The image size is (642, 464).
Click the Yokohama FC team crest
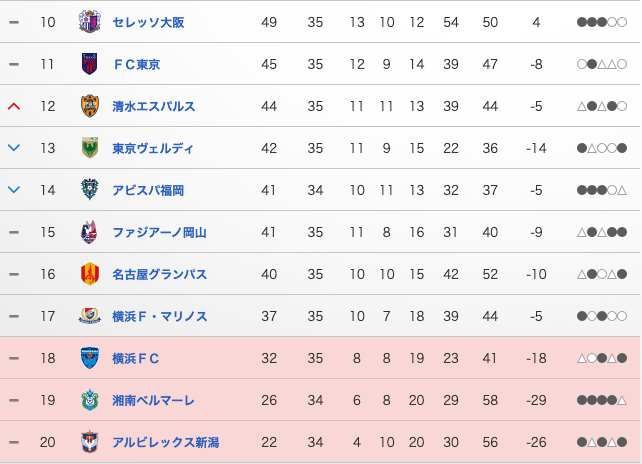click(x=90, y=358)
